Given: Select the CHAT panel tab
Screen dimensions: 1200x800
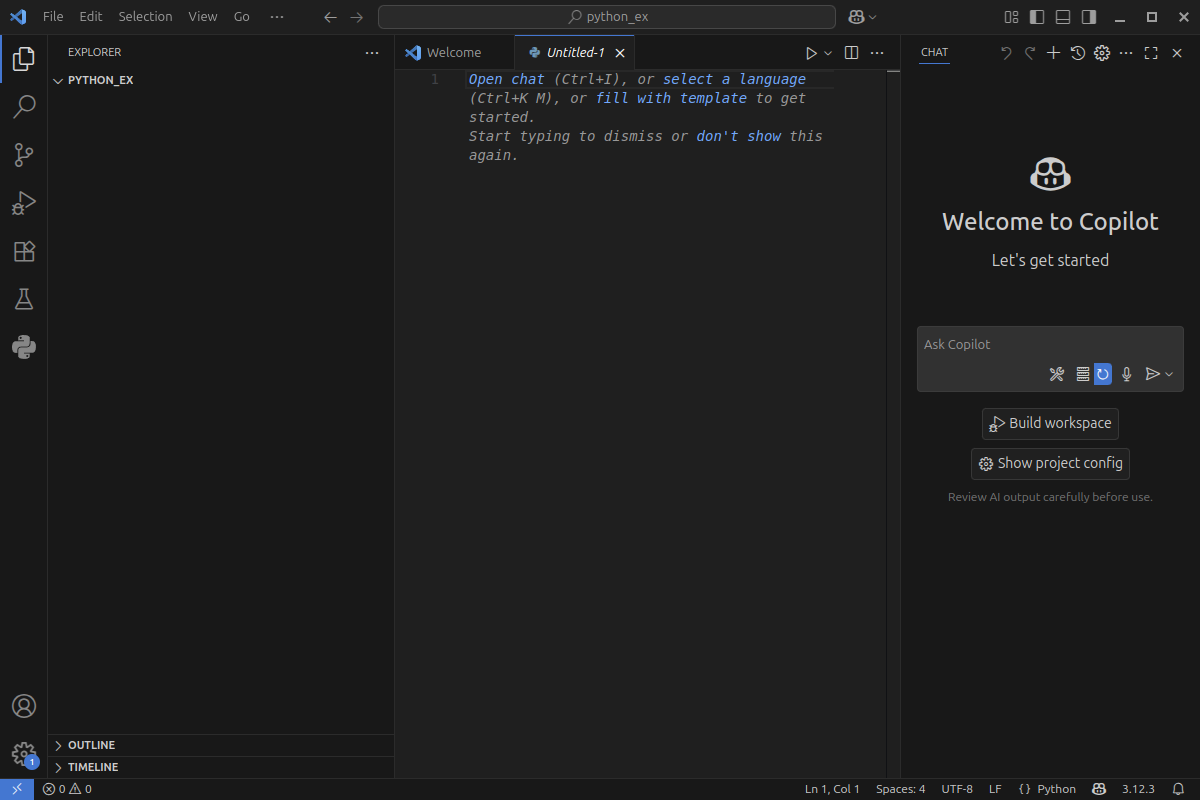Looking at the screenshot, I should [935, 53].
